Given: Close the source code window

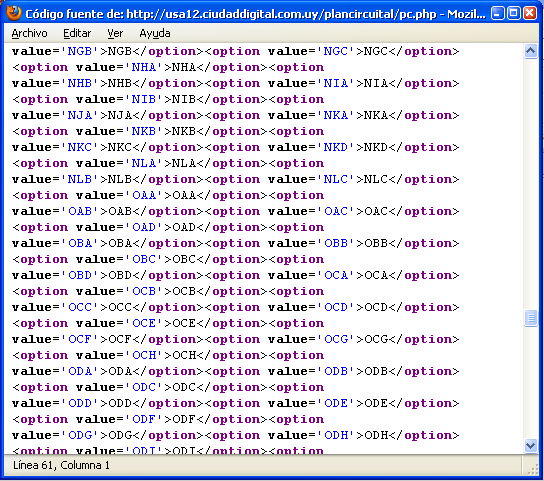Looking at the screenshot, I should (x=530, y=14).
